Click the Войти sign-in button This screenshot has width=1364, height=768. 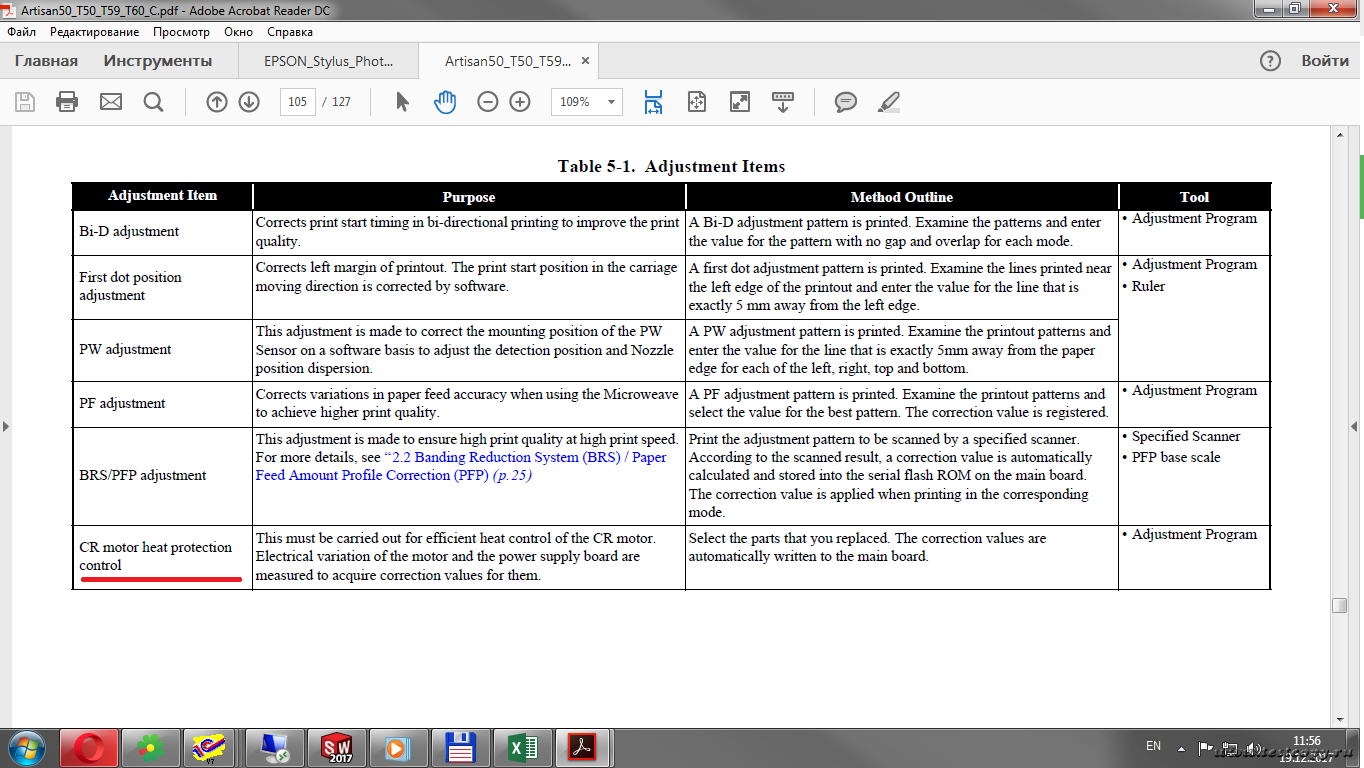(1325, 61)
